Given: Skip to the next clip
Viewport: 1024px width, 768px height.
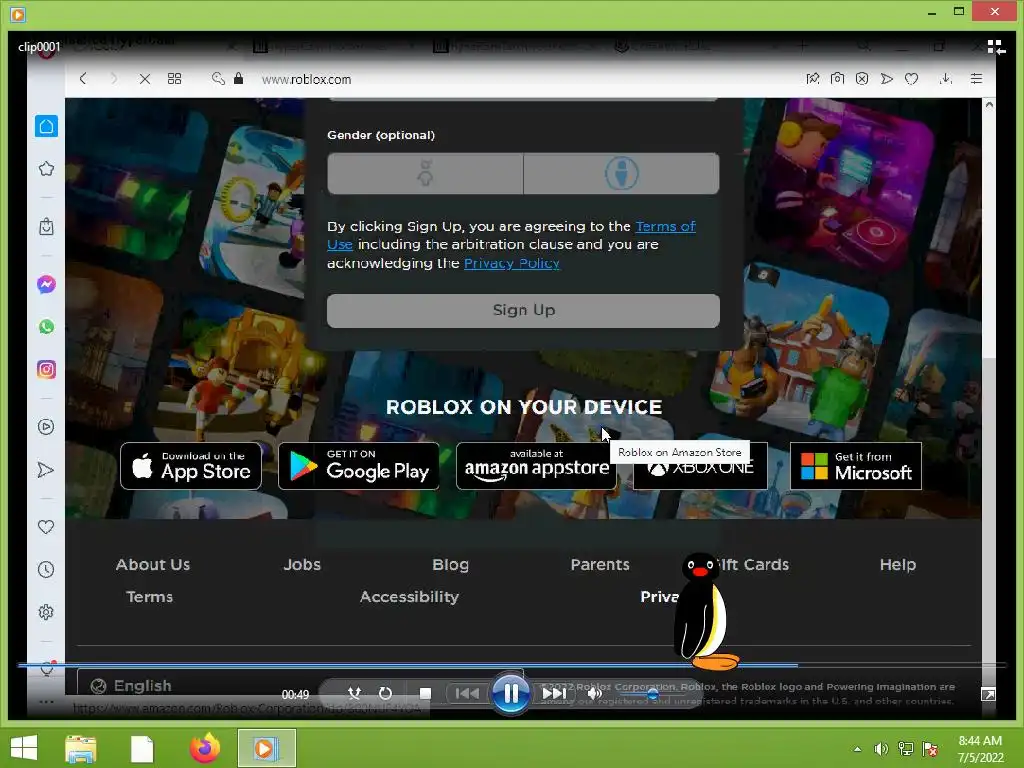Looking at the screenshot, I should tap(554, 694).
